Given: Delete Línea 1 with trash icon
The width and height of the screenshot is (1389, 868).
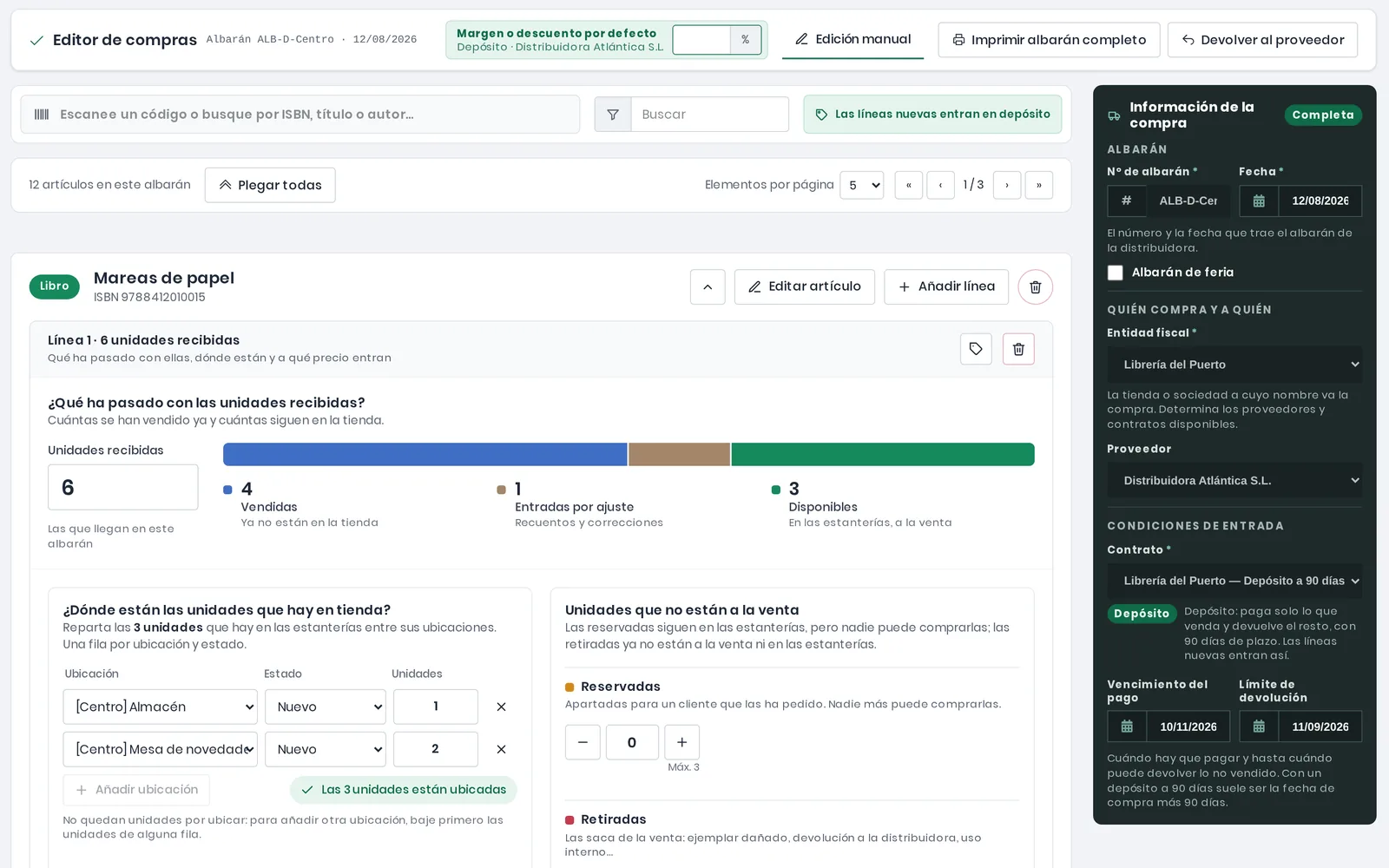Looking at the screenshot, I should (x=1018, y=349).
